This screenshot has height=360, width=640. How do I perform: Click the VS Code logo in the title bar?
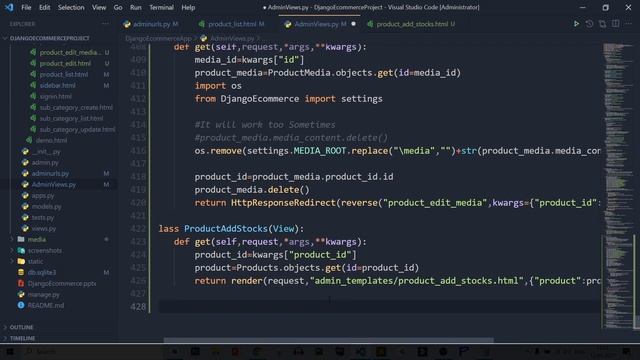[x=9, y=7]
